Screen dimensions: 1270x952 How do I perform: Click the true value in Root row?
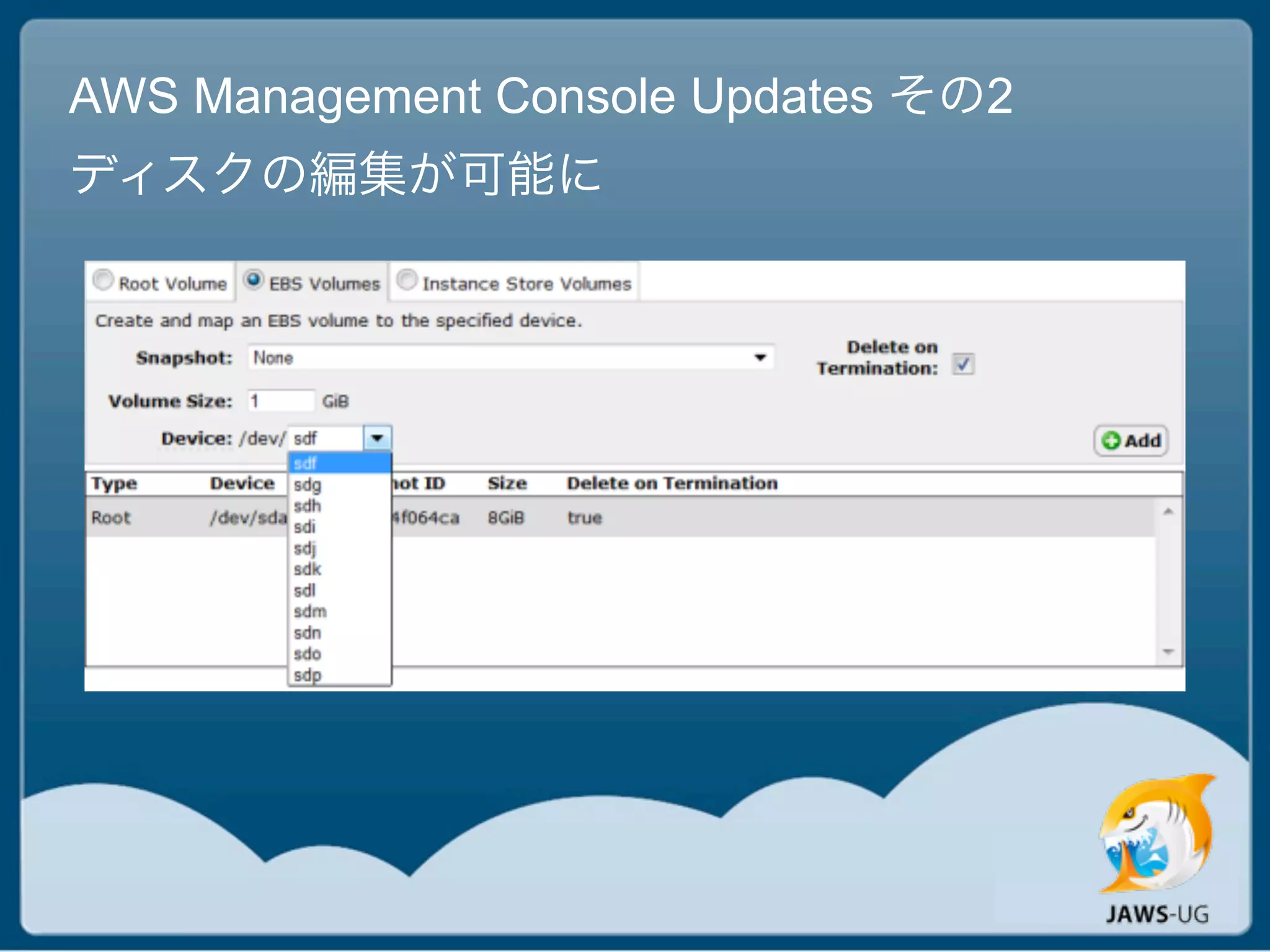pyautogui.click(x=585, y=518)
